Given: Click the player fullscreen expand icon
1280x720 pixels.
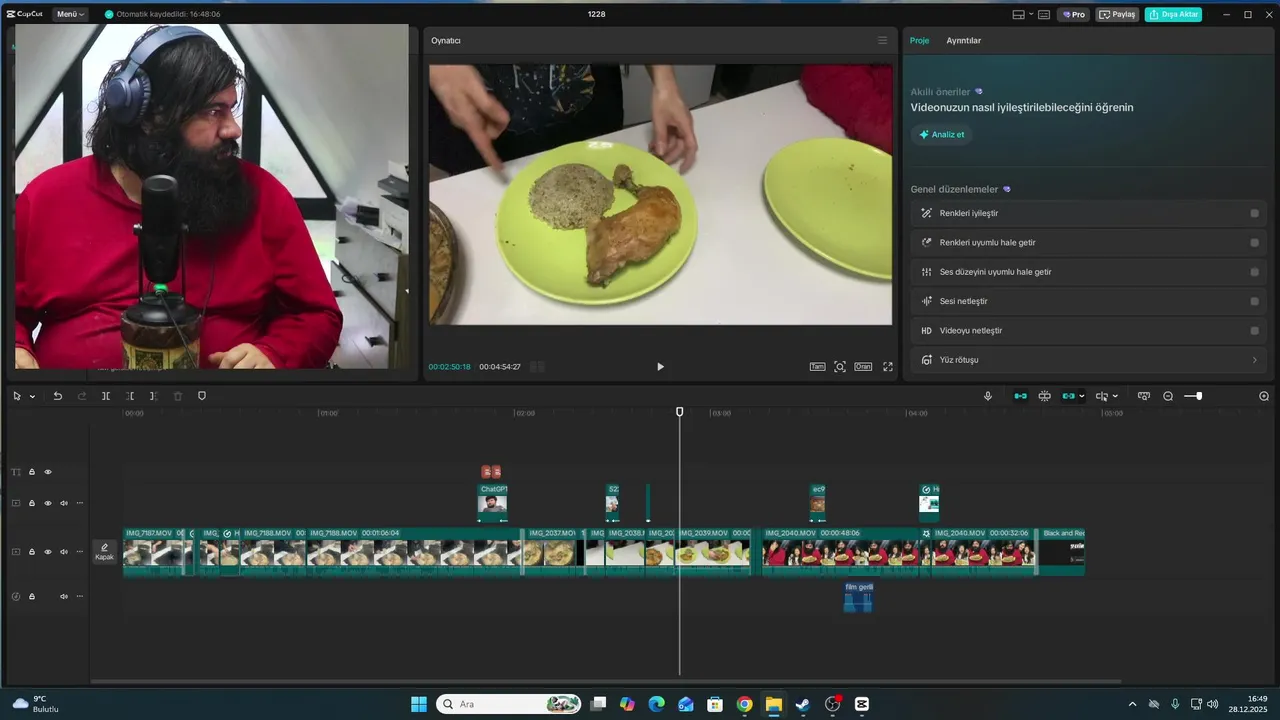Looking at the screenshot, I should point(887,367).
